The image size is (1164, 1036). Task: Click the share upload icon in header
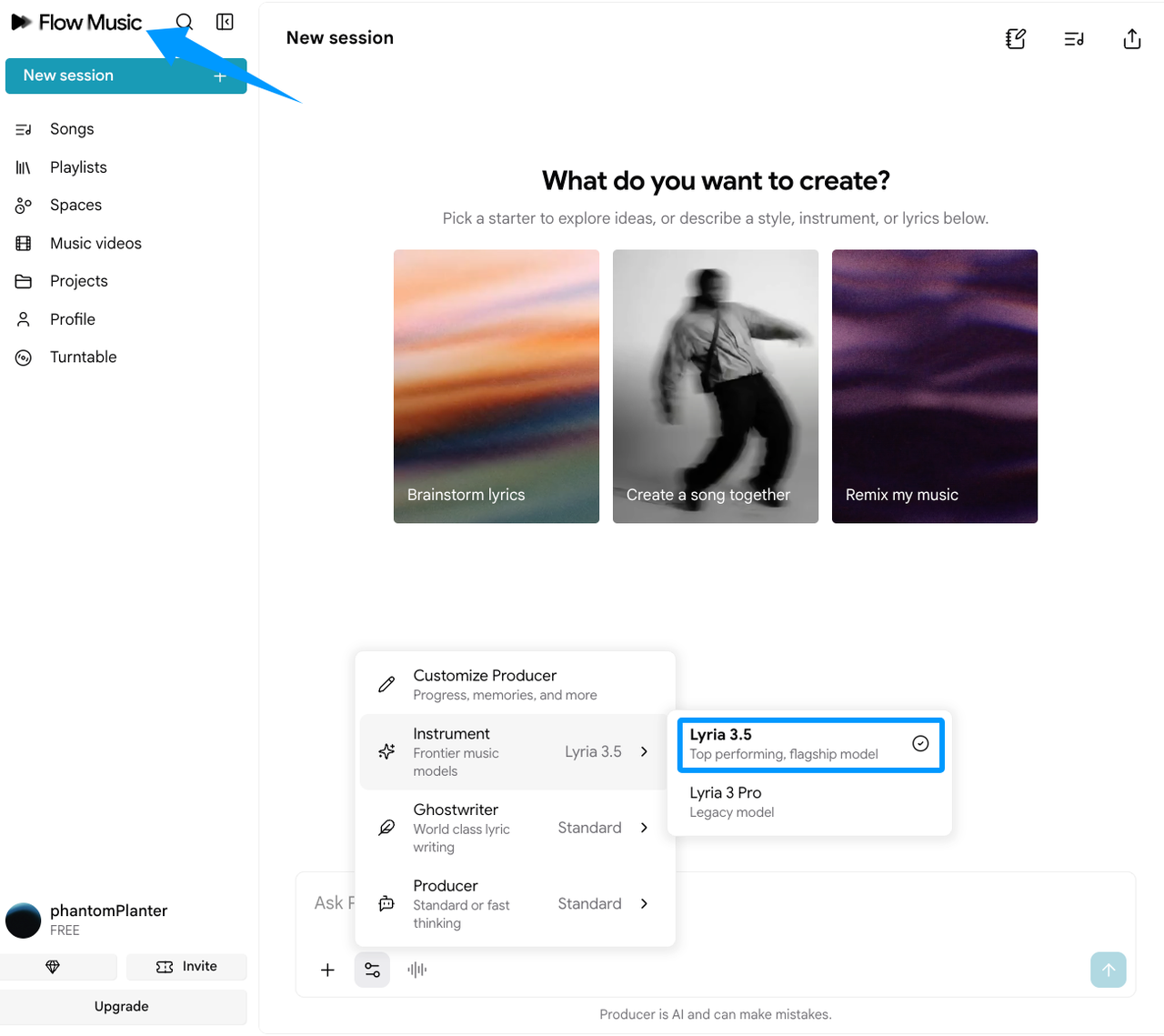point(1132,38)
